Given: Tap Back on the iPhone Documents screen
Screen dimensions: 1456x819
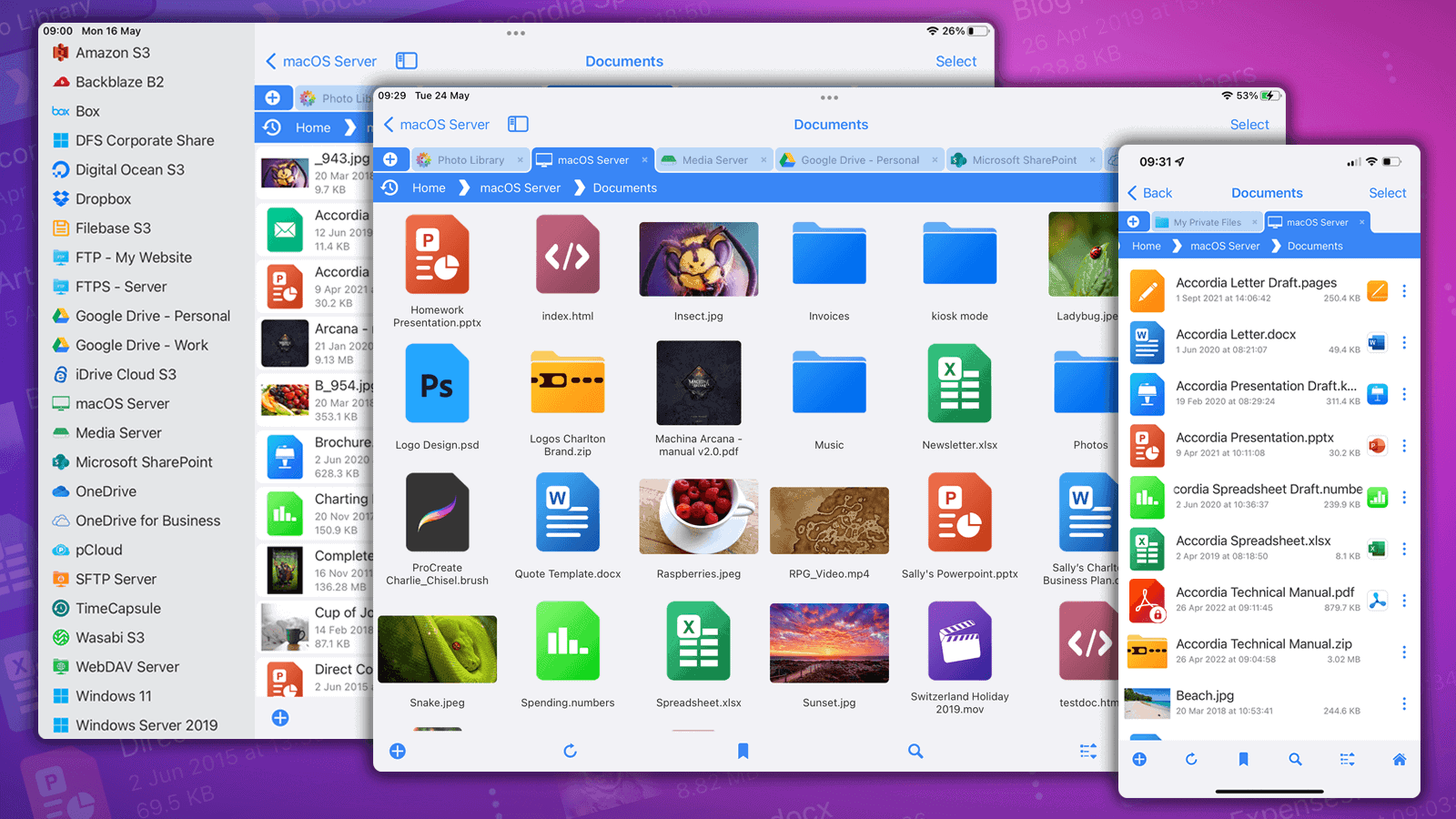Looking at the screenshot, I should (x=1150, y=193).
